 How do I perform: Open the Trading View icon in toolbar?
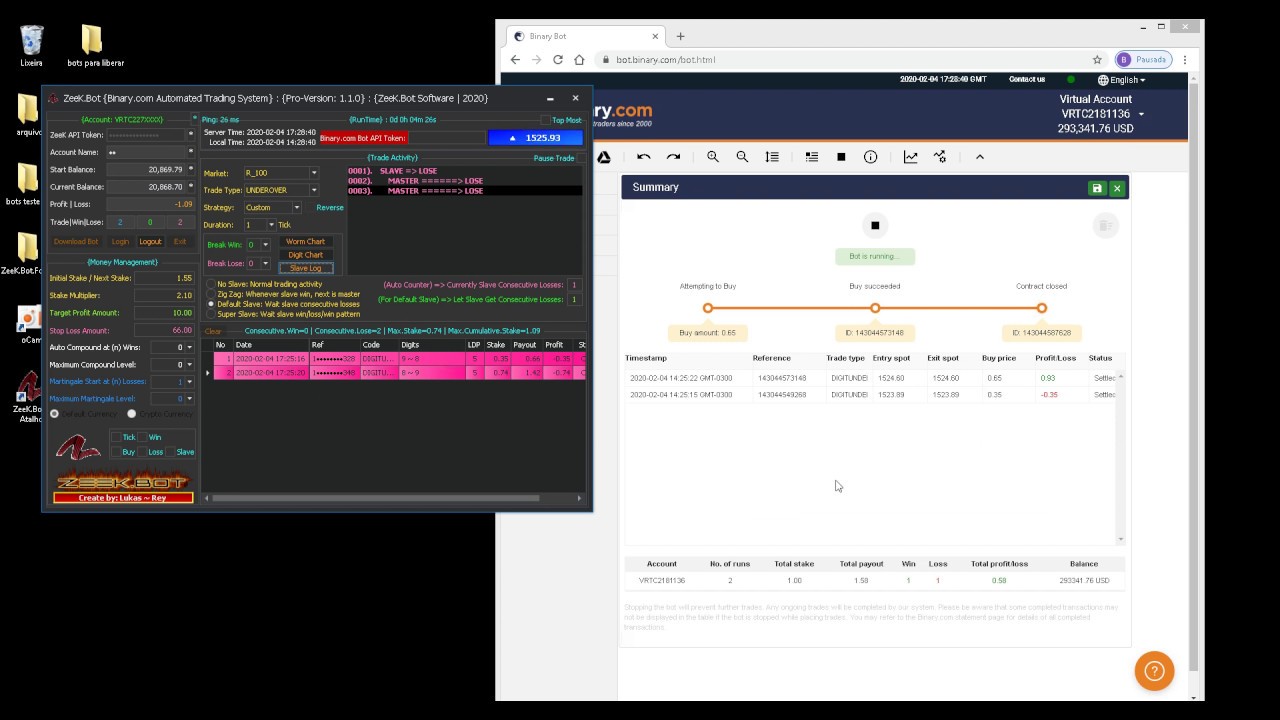coord(940,157)
